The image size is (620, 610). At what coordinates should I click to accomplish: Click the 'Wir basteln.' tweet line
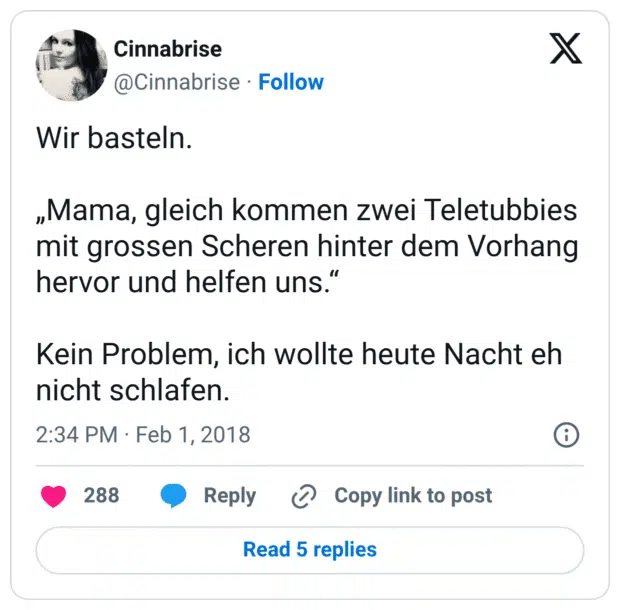pos(114,138)
